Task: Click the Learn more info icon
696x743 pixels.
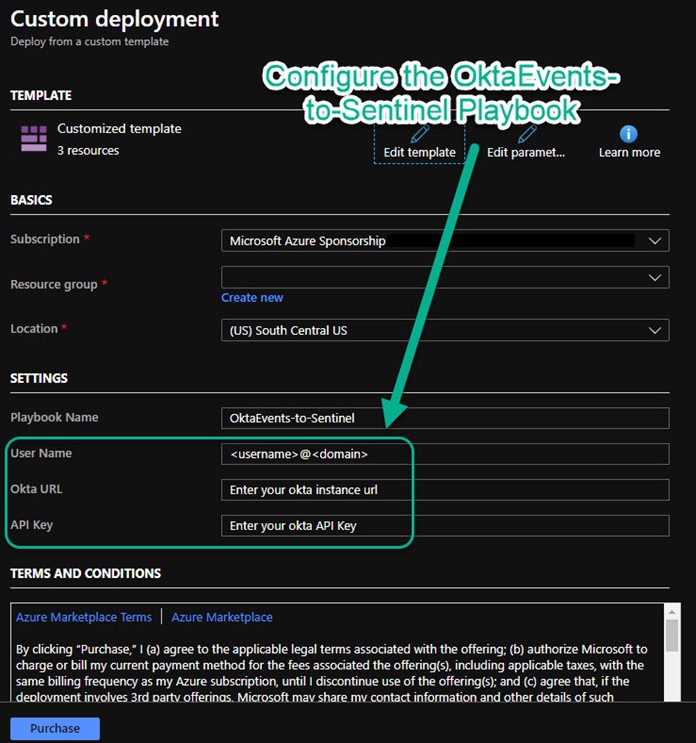Action: (629, 134)
